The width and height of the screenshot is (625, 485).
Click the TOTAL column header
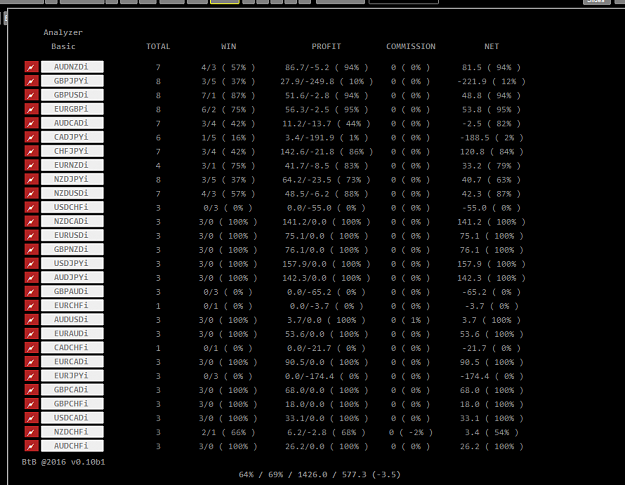pos(158,46)
